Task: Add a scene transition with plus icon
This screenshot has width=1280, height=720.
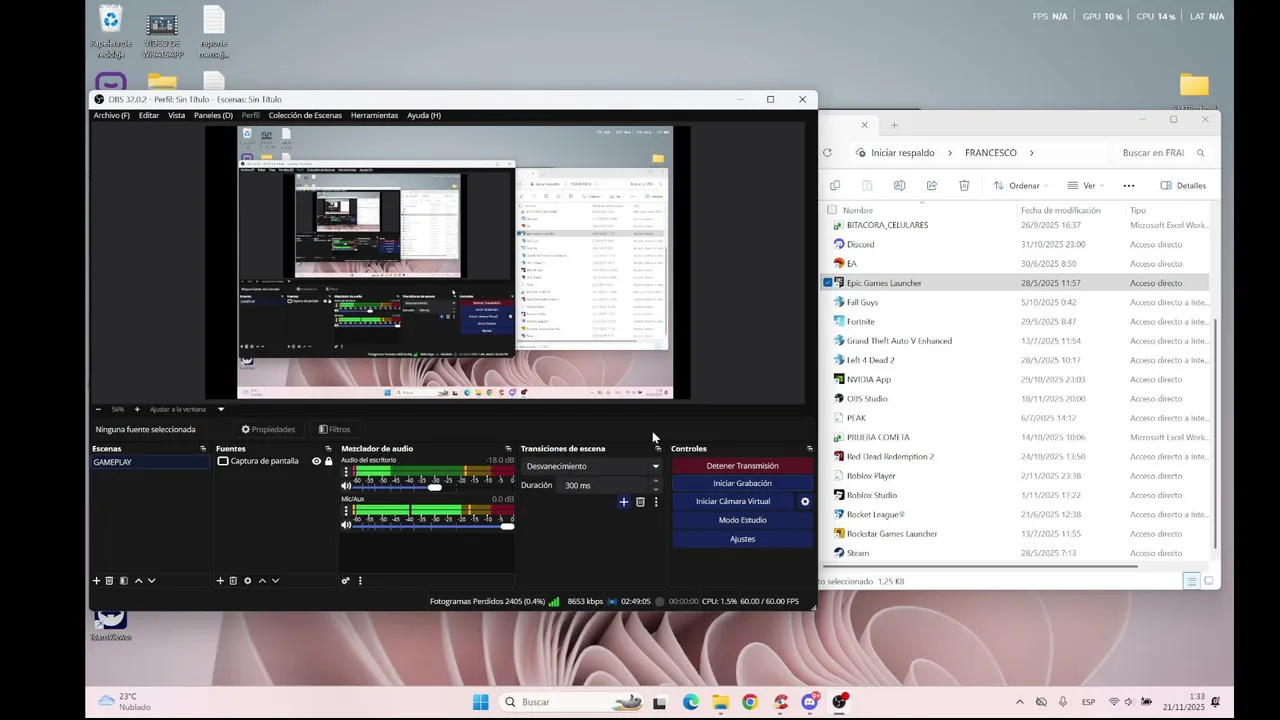Action: (x=624, y=502)
